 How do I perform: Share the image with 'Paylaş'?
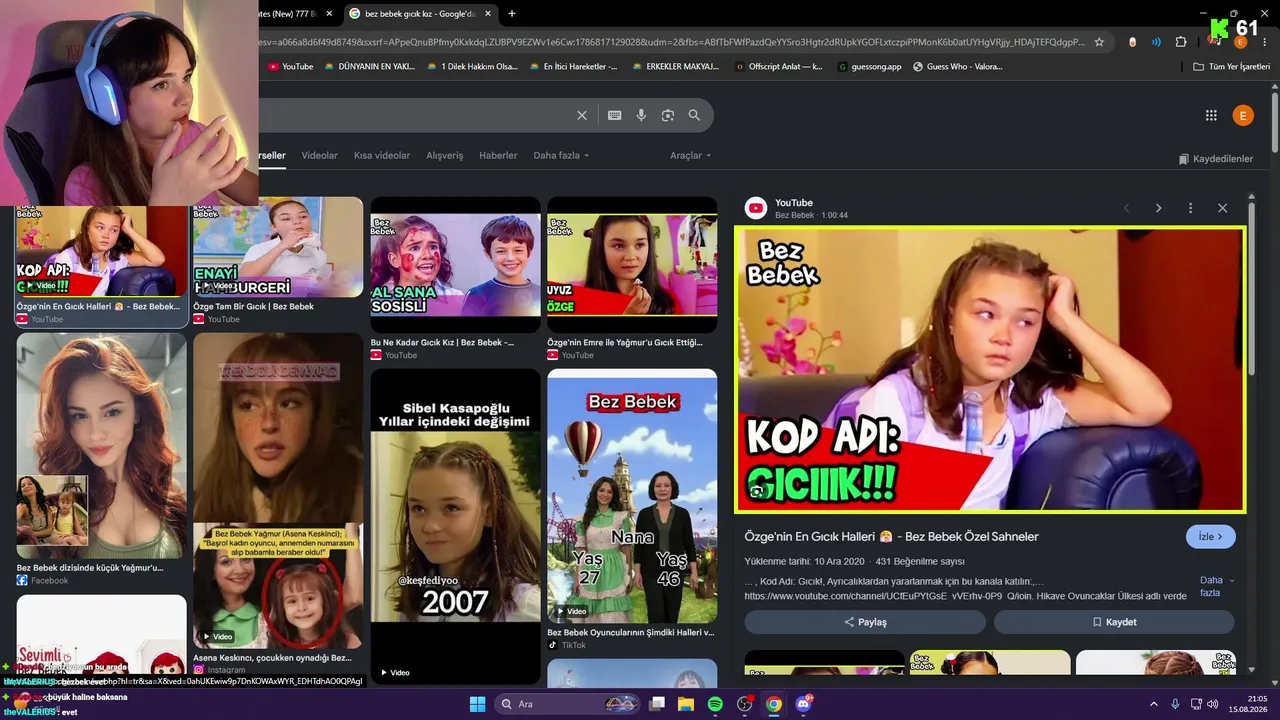(865, 622)
